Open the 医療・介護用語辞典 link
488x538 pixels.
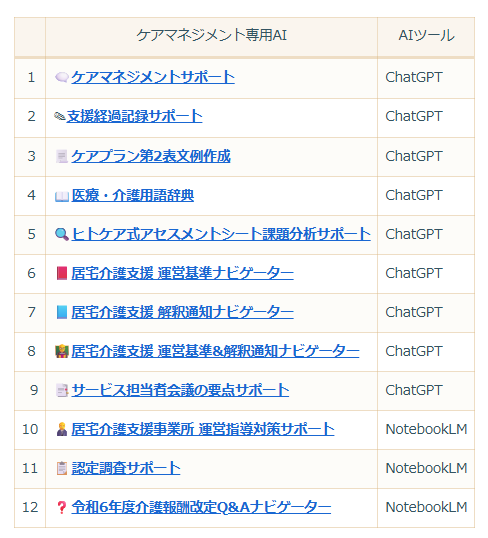coord(133,196)
